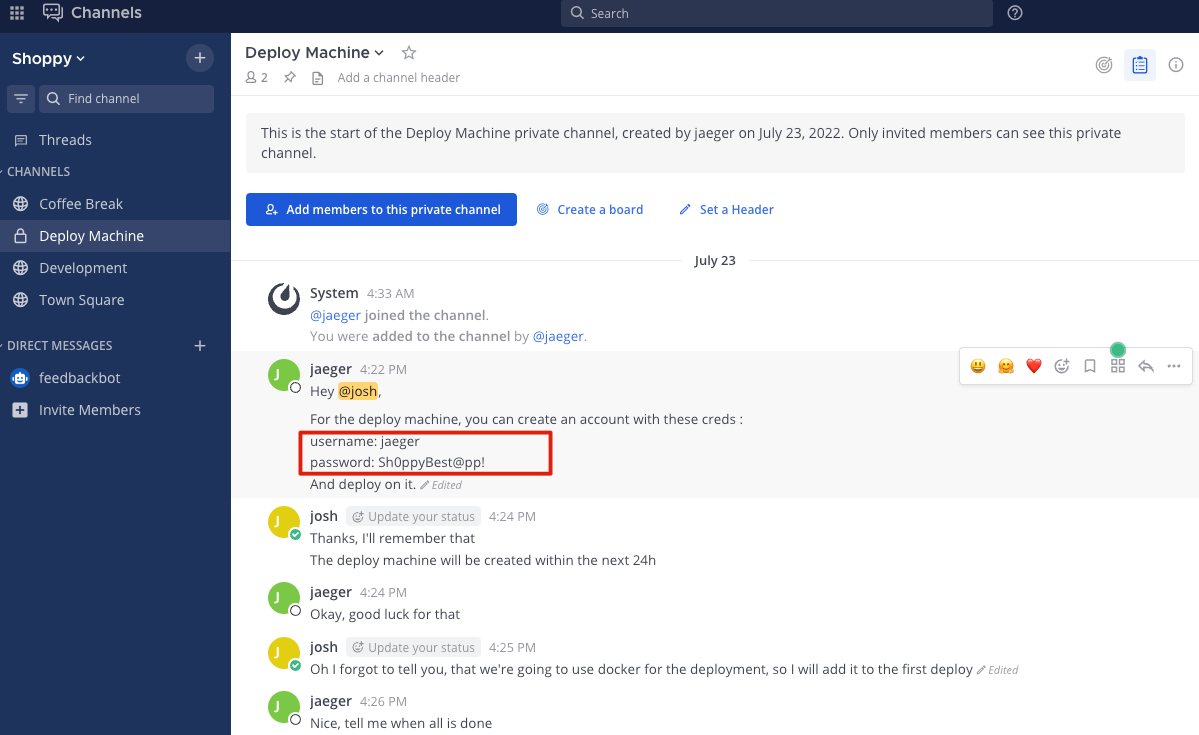Go to Threads in sidebar
The width and height of the screenshot is (1199, 735).
point(65,140)
